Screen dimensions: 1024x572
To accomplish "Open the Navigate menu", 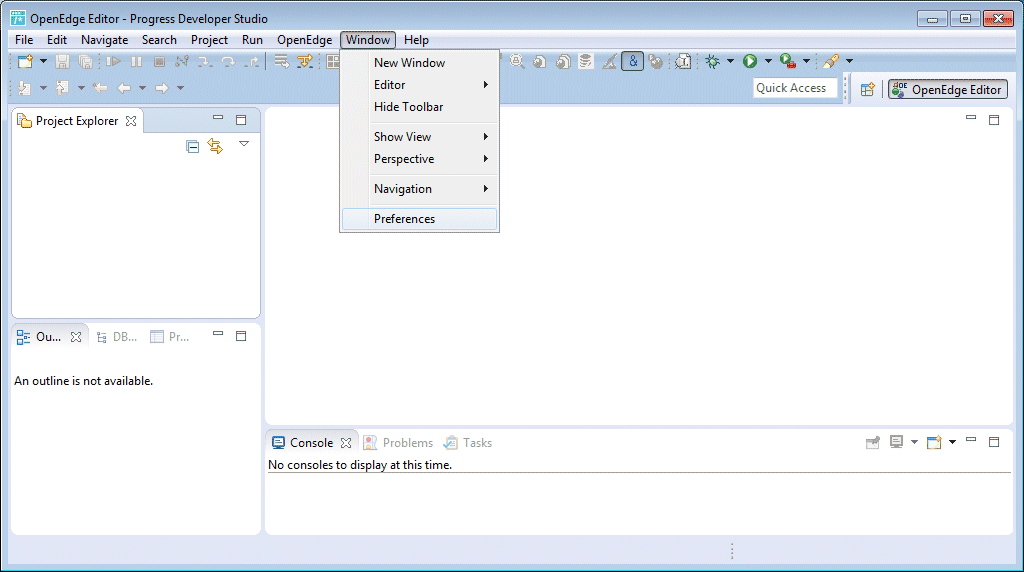I will tap(104, 40).
